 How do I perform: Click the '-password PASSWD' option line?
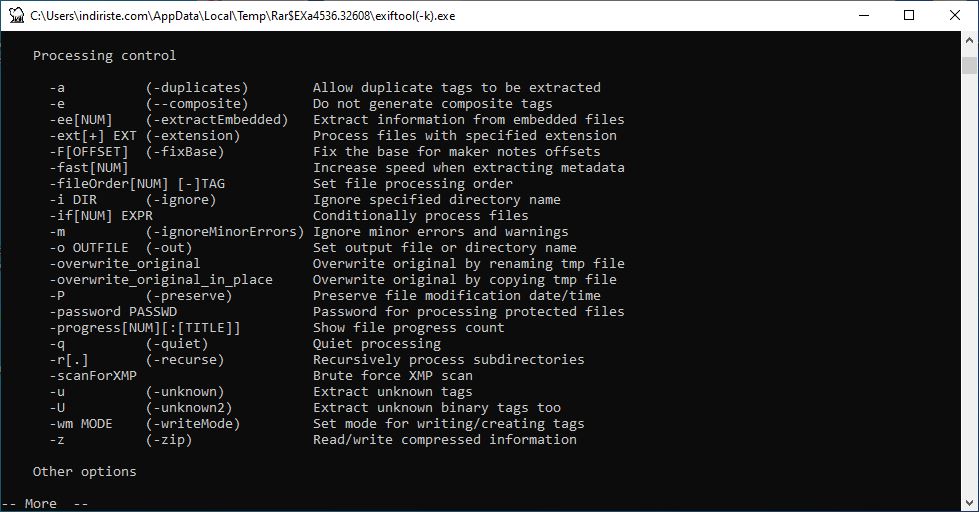[113, 312]
